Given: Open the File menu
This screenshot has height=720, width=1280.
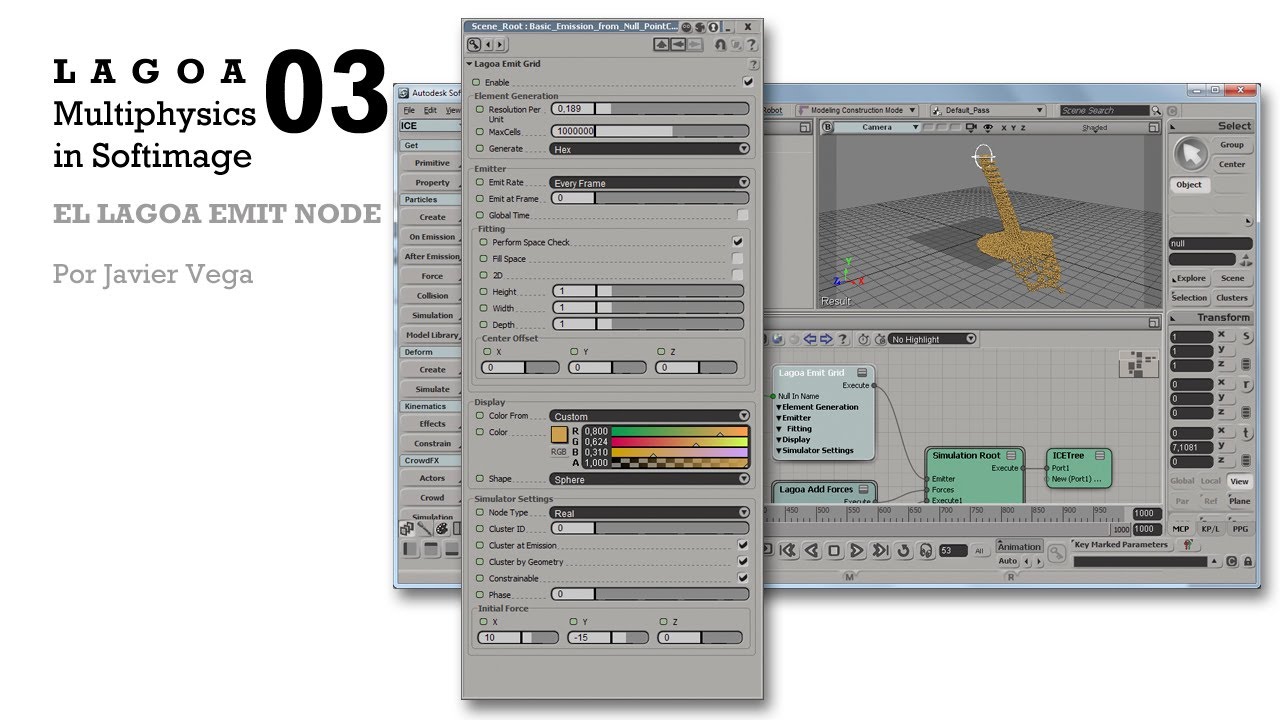Looking at the screenshot, I should (409, 110).
